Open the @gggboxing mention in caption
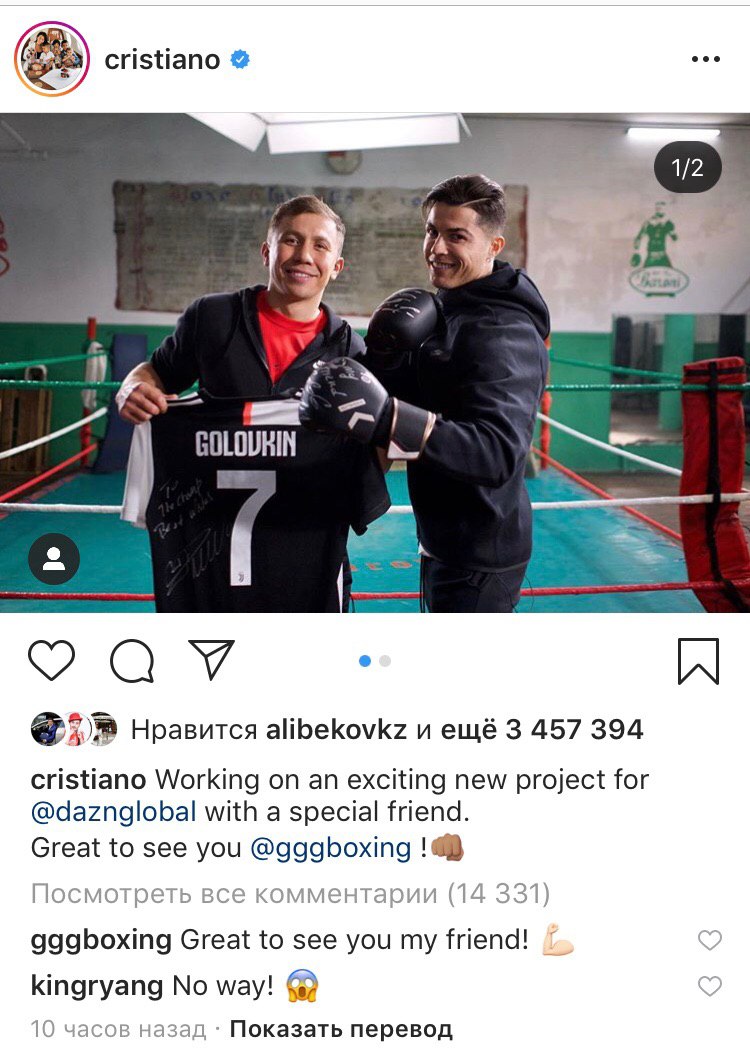The image size is (750, 1051). (x=330, y=848)
